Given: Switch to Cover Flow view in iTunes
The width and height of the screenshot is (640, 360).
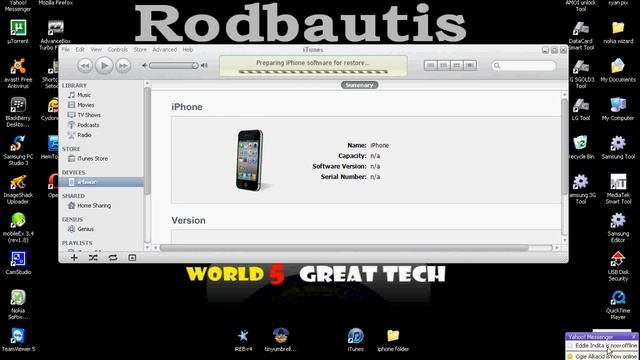Looking at the screenshot, I should [x=470, y=65].
